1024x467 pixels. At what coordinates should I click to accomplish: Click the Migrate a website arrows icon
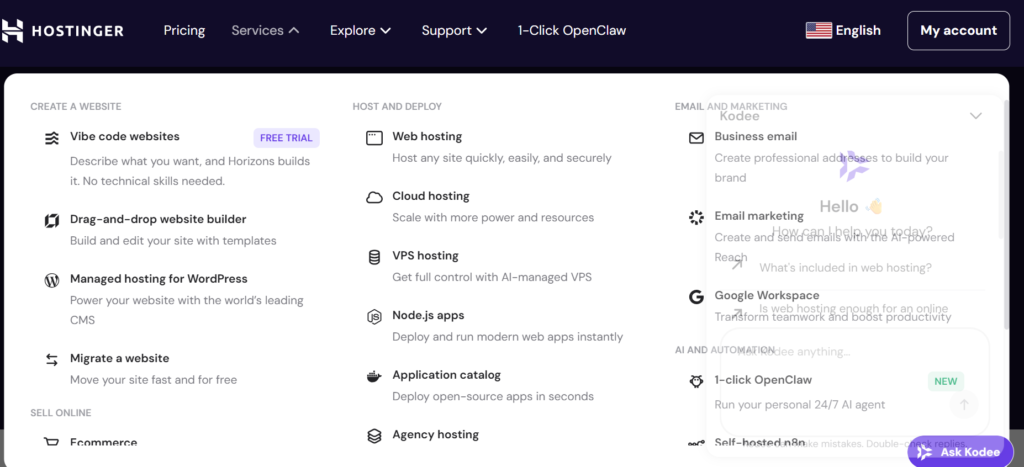click(x=52, y=360)
